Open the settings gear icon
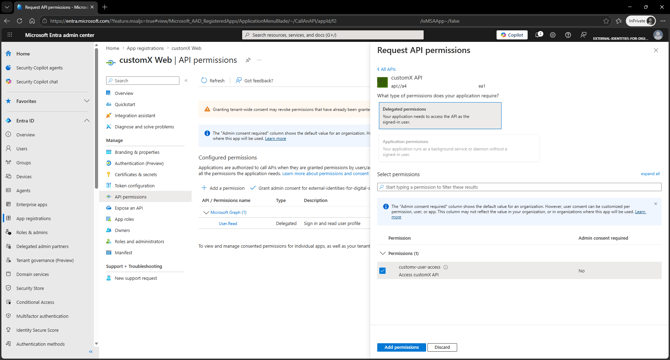670x360 pixels. [x=552, y=35]
